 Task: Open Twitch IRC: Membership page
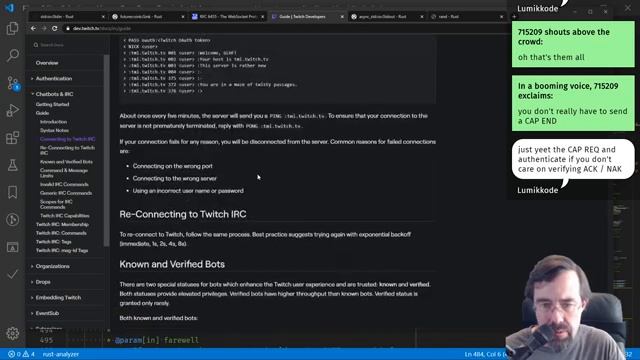click(62, 224)
